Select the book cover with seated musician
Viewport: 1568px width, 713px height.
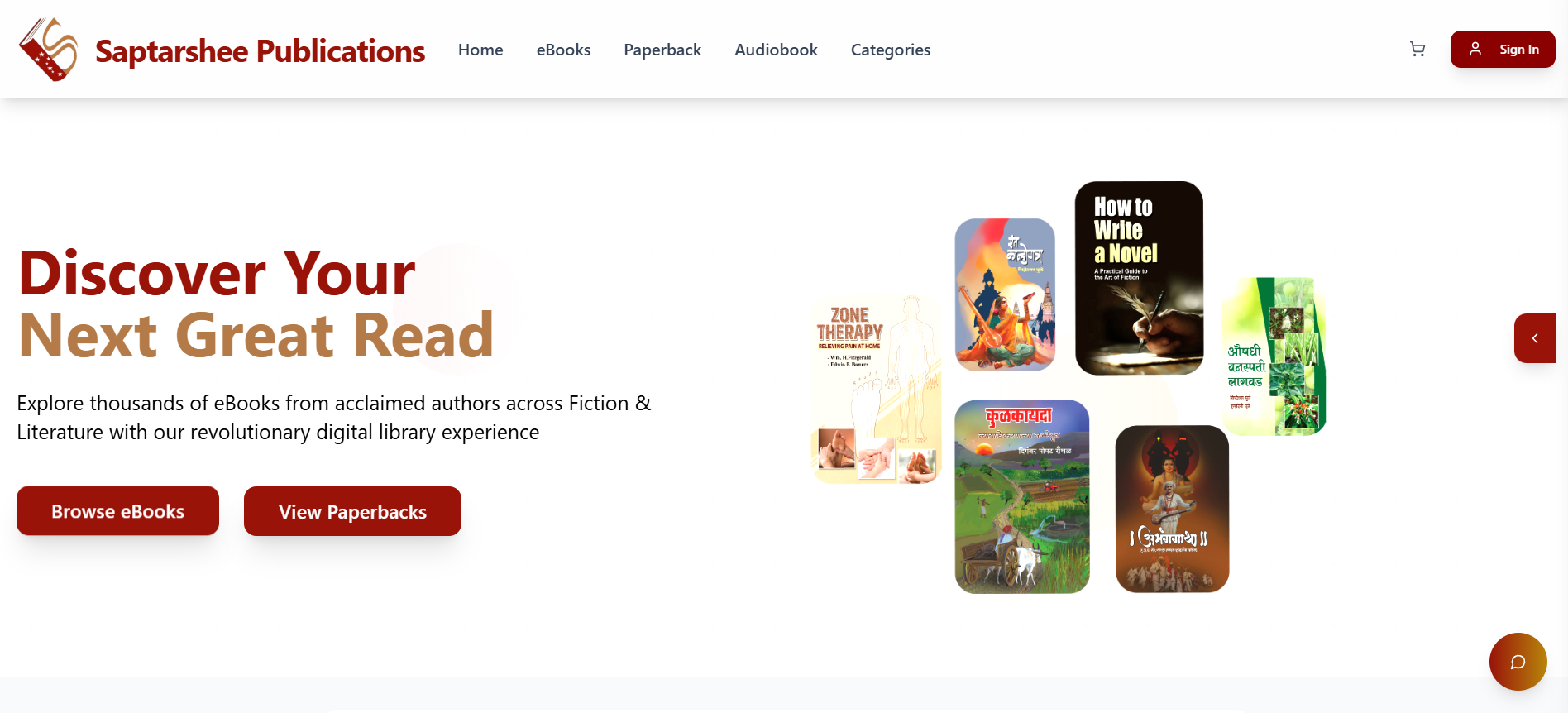coord(1005,294)
